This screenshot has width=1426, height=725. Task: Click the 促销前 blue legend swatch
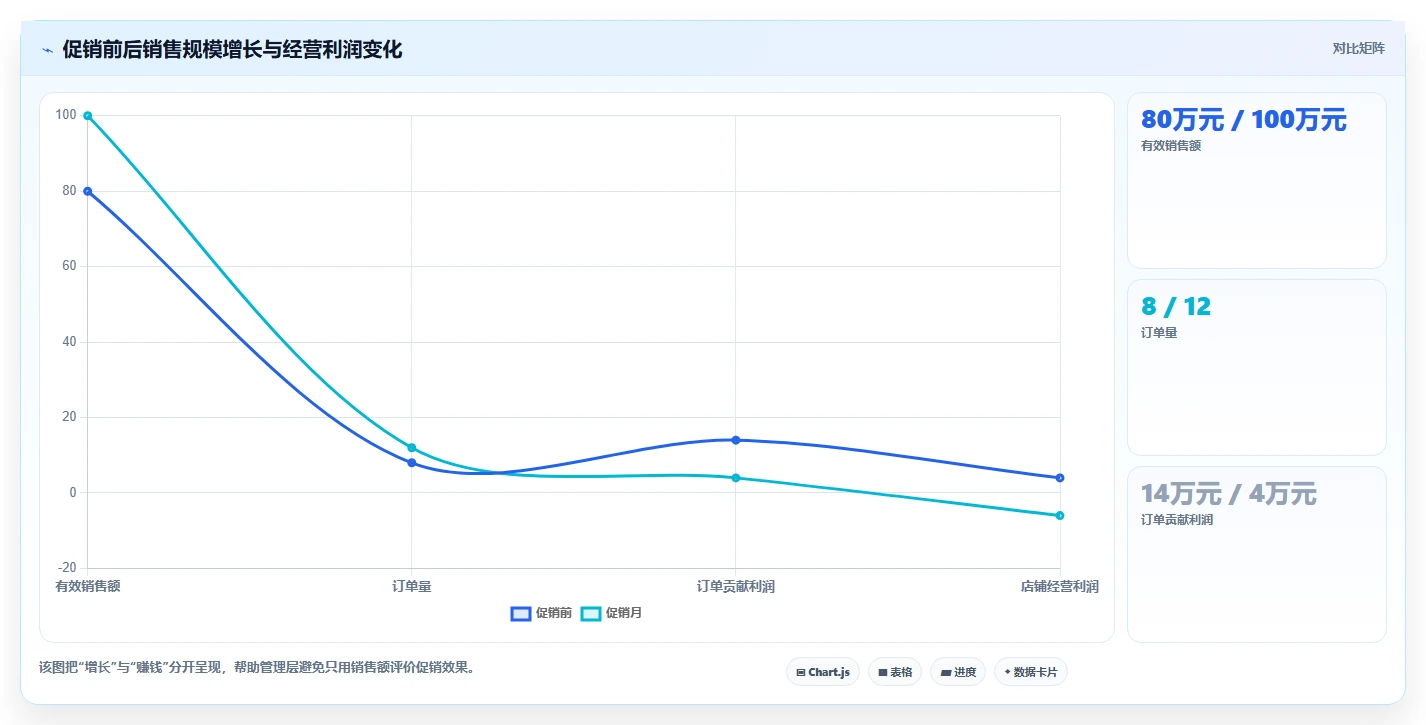pos(520,613)
